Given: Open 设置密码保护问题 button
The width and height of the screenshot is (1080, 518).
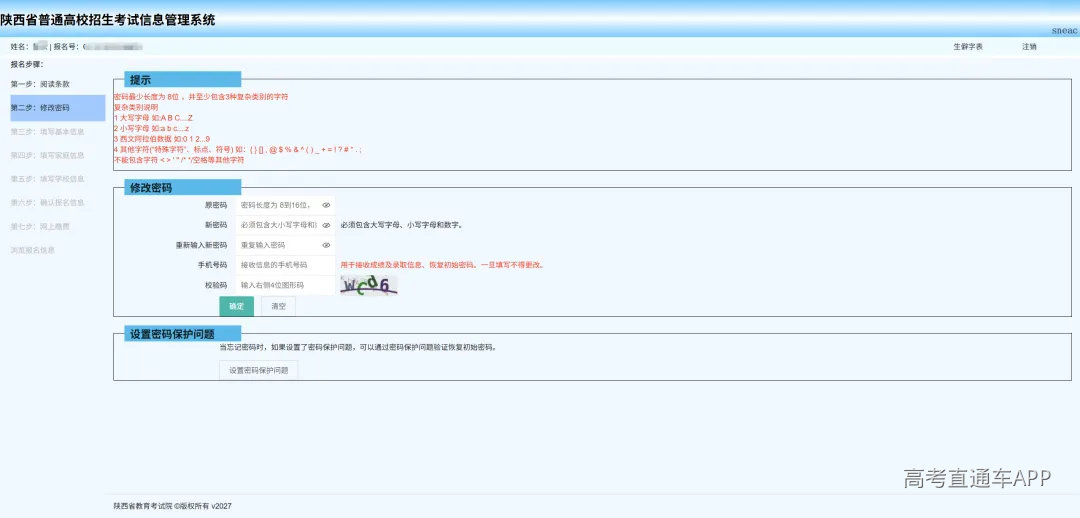Looking at the screenshot, I should [259, 370].
